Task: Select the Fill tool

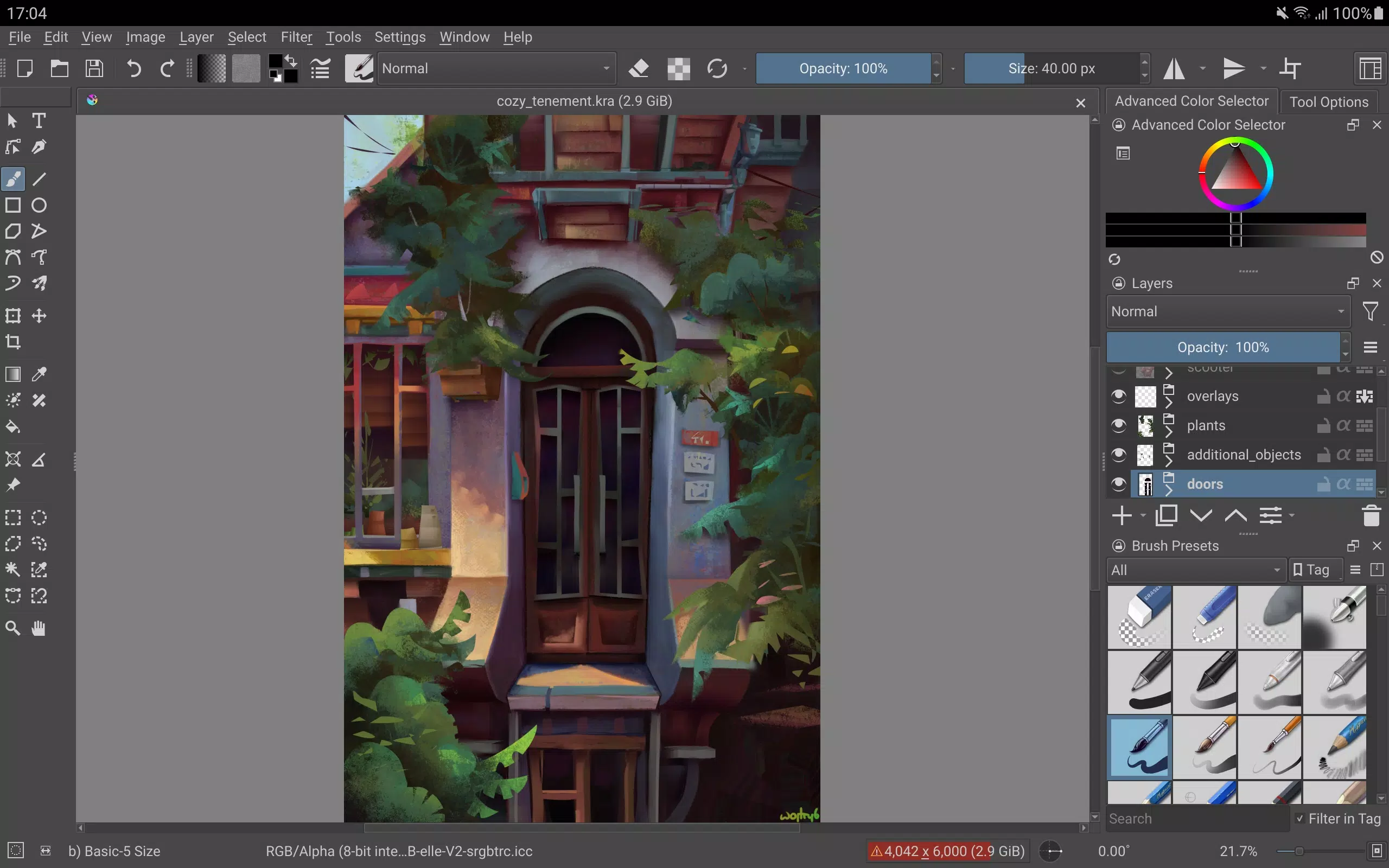Action: pos(13,427)
